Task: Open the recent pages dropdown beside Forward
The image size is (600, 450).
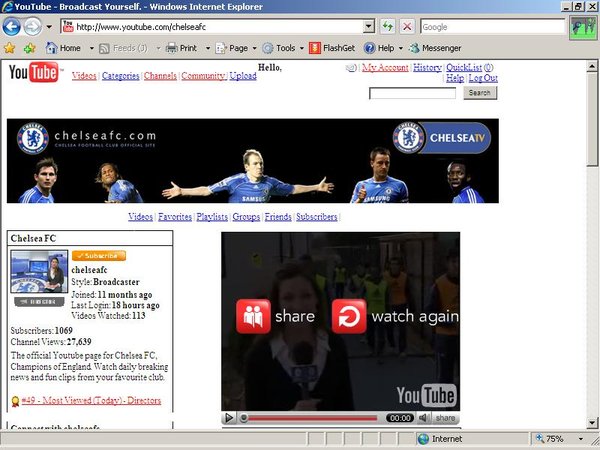Action: tap(49, 27)
